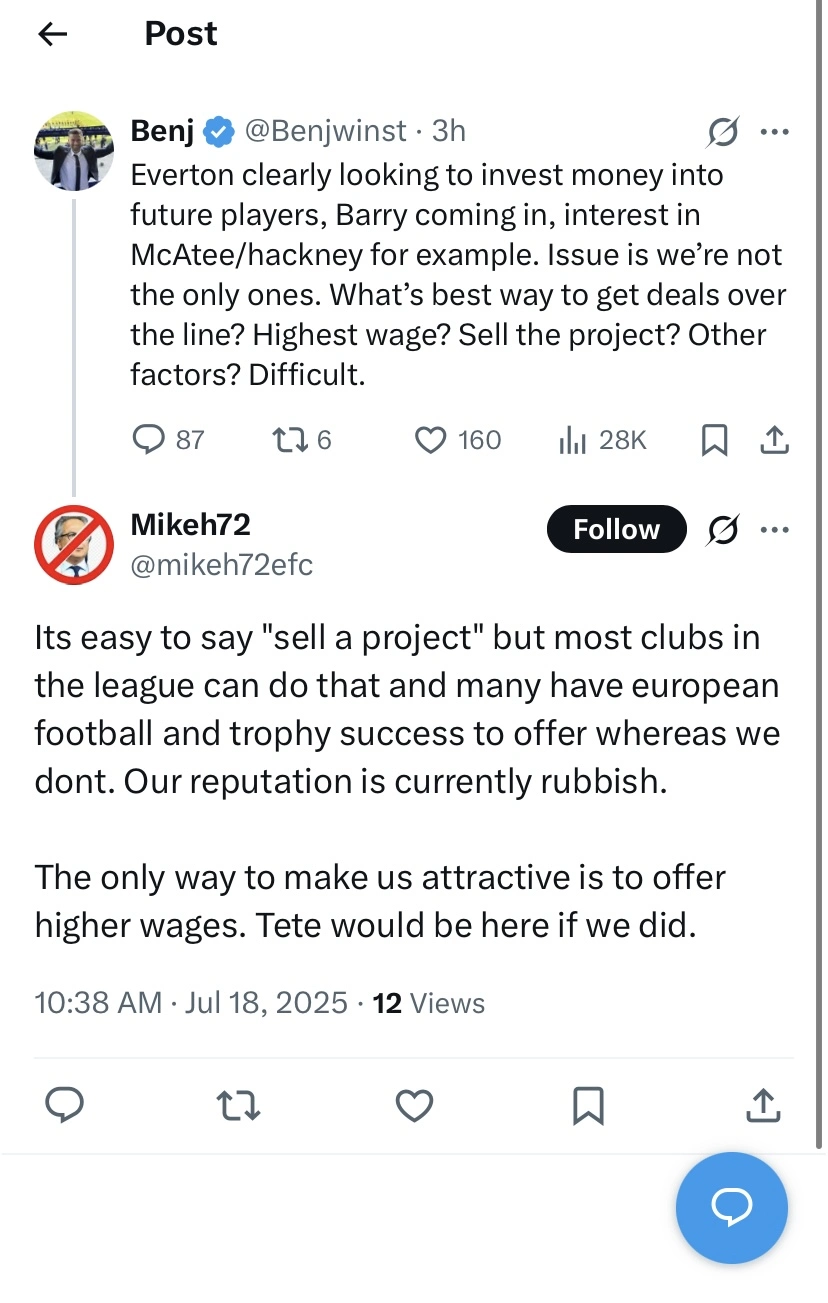This screenshot has height=1303, width=828.
Task: Bookmark Mikeh72's post
Action: 588,1105
